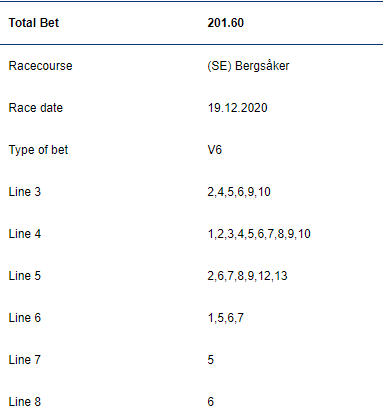Select the 19.12.2020 race date value

(x=237, y=108)
